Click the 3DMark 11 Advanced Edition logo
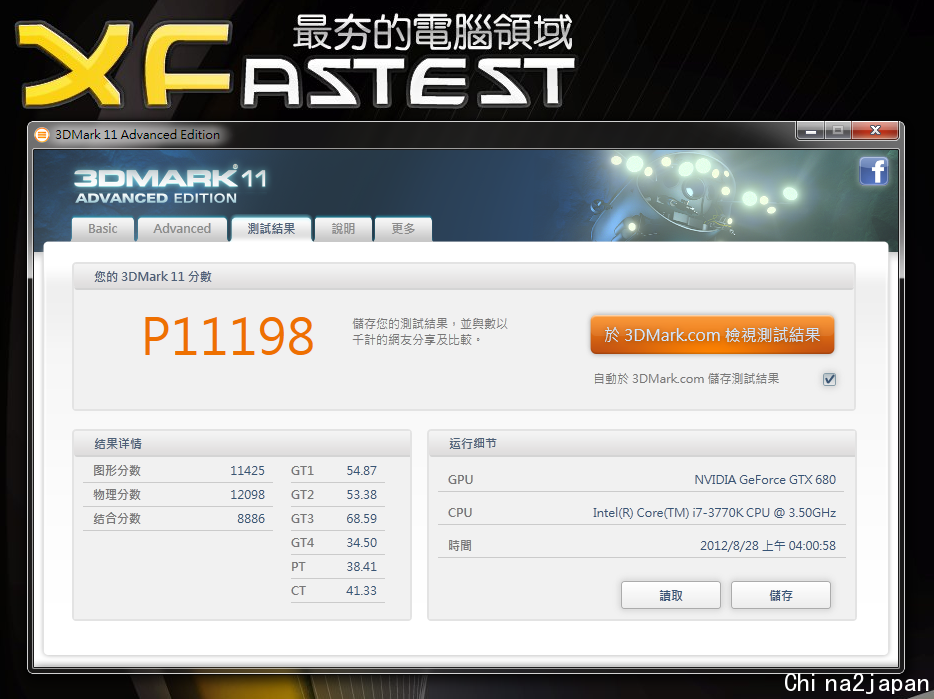The image size is (934, 699). (170, 185)
